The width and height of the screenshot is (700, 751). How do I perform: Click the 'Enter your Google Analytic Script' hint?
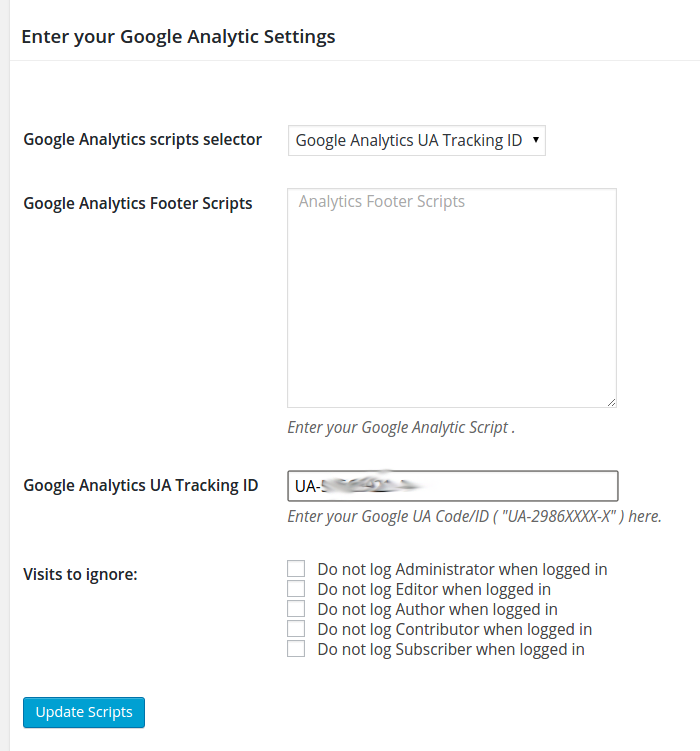pos(400,427)
